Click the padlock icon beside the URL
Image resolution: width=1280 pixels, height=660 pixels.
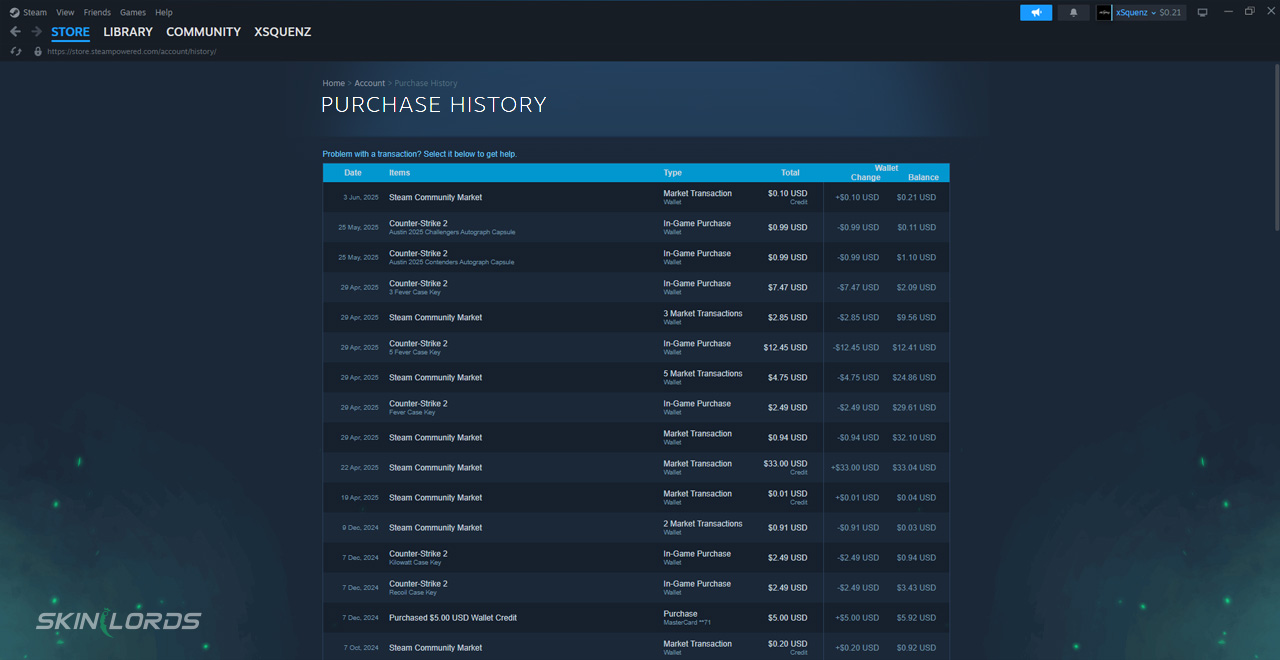(38, 51)
